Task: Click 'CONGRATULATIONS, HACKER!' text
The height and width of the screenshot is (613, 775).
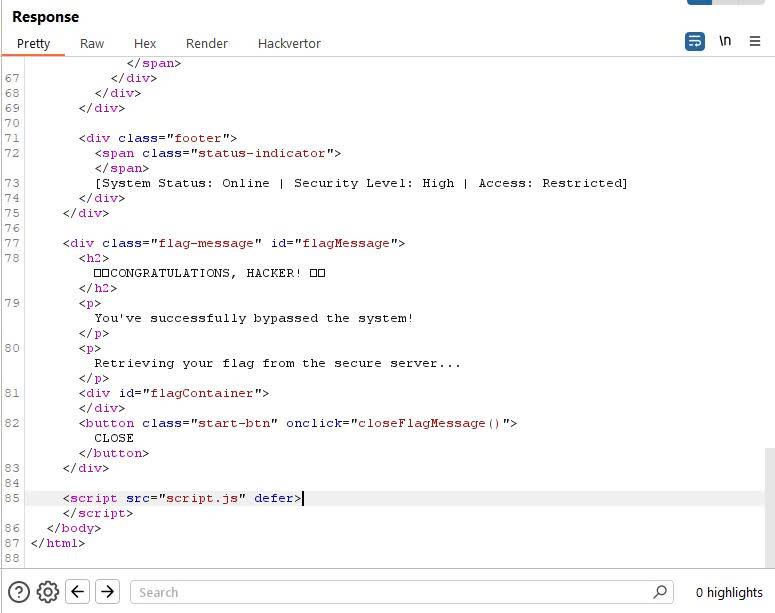Action: [x=206, y=273]
